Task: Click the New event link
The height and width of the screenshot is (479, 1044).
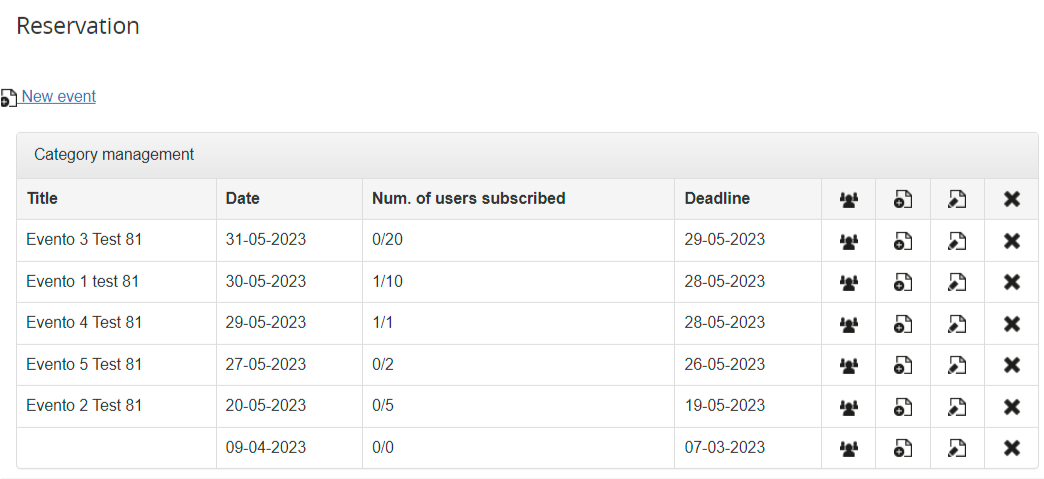Action: point(59,97)
